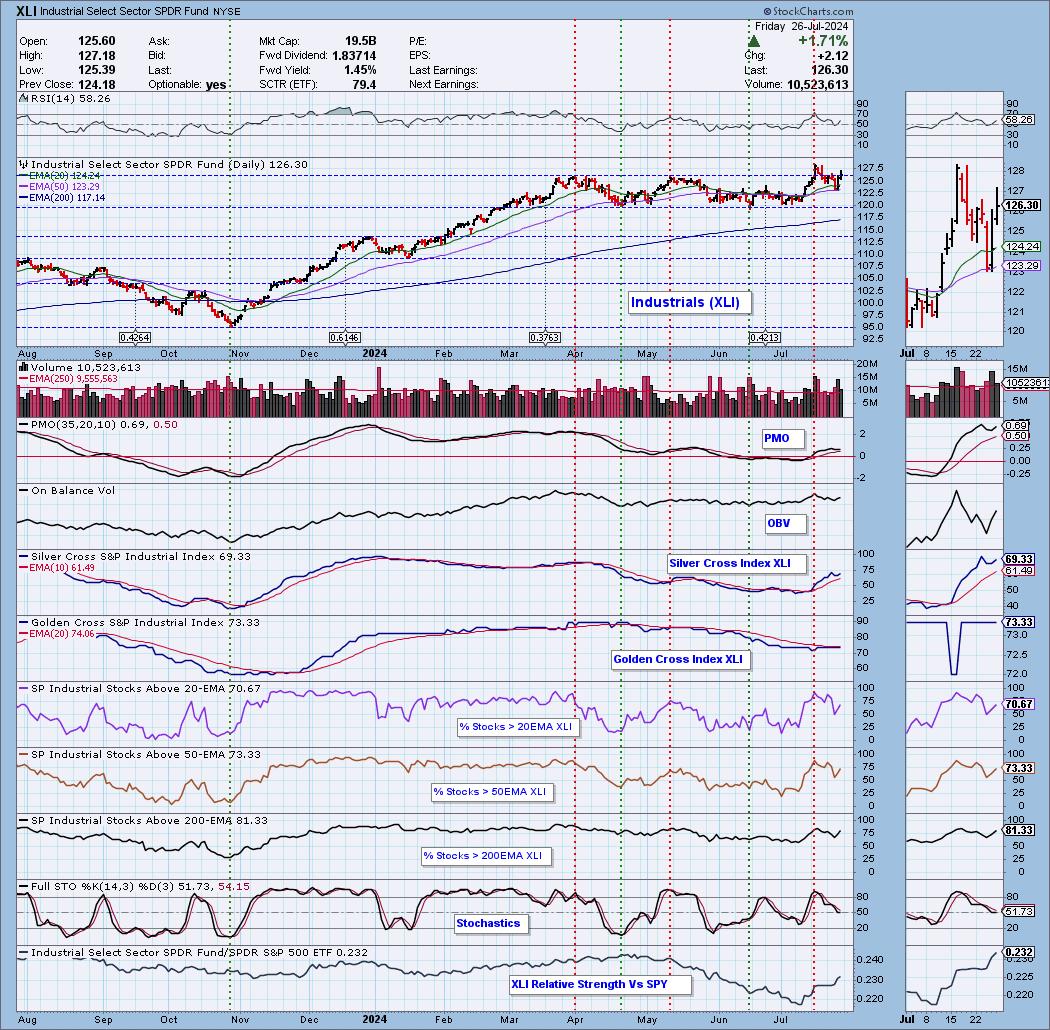Click the 70.67 value tag at right
Viewport: 1050px width, 1030px height.
pyautogui.click(x=1019, y=704)
